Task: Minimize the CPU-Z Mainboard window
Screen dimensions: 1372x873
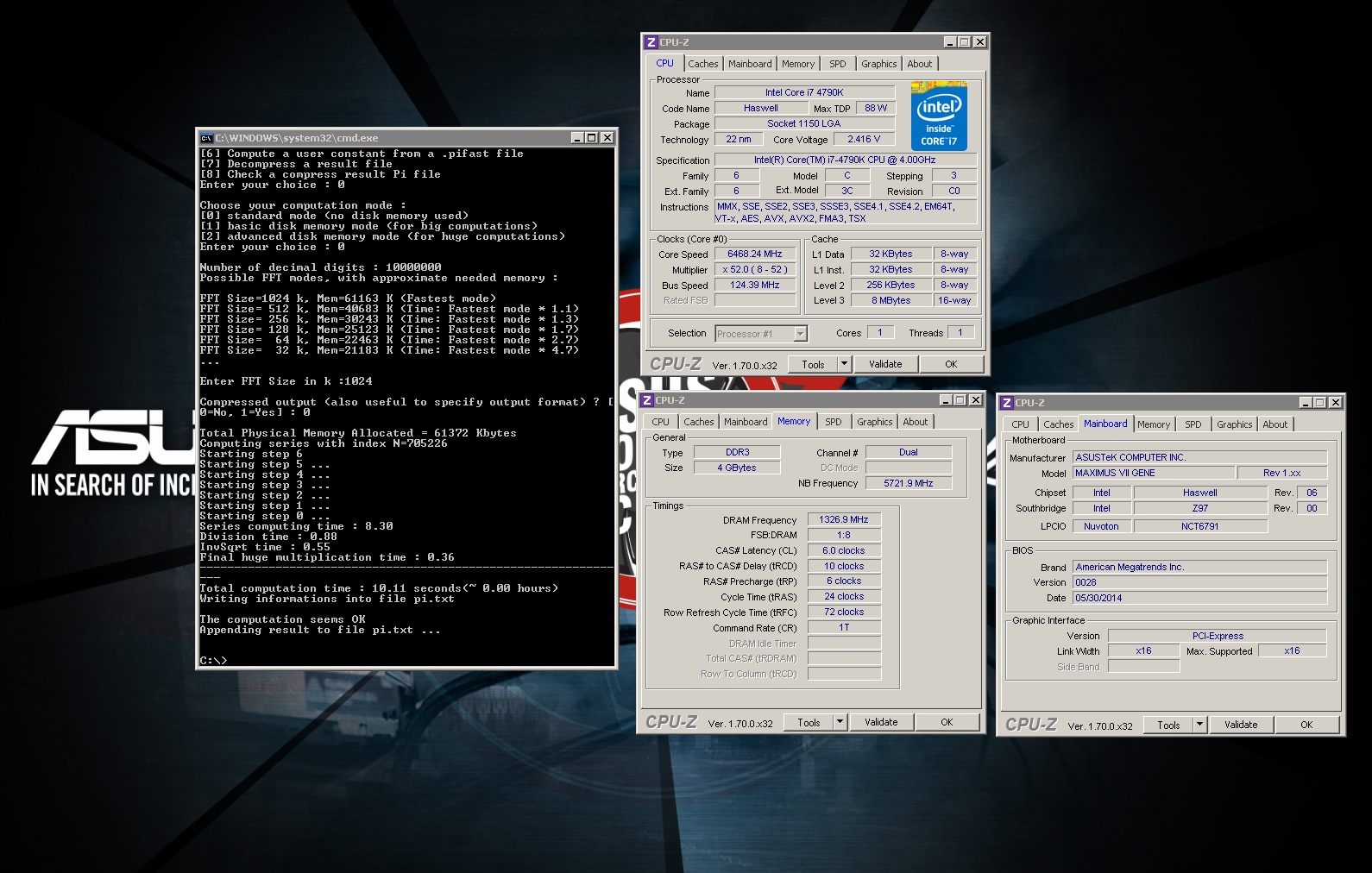Action: pos(1306,403)
